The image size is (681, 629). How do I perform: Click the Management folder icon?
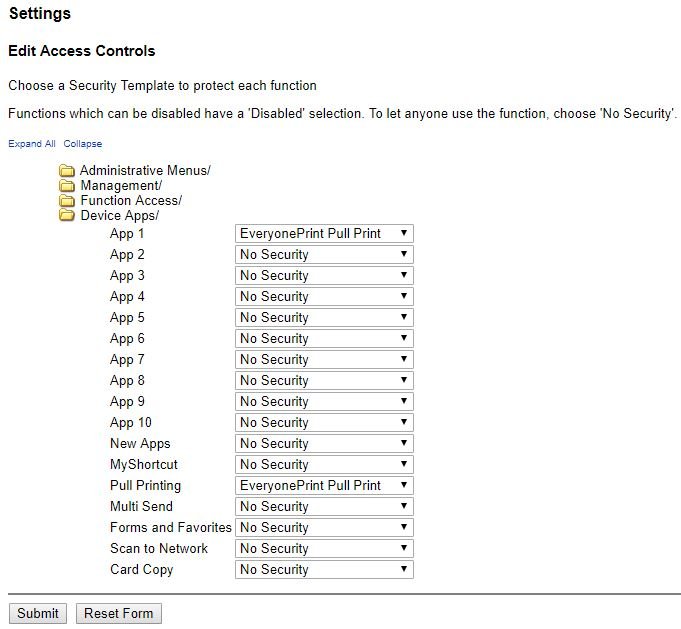tap(67, 186)
